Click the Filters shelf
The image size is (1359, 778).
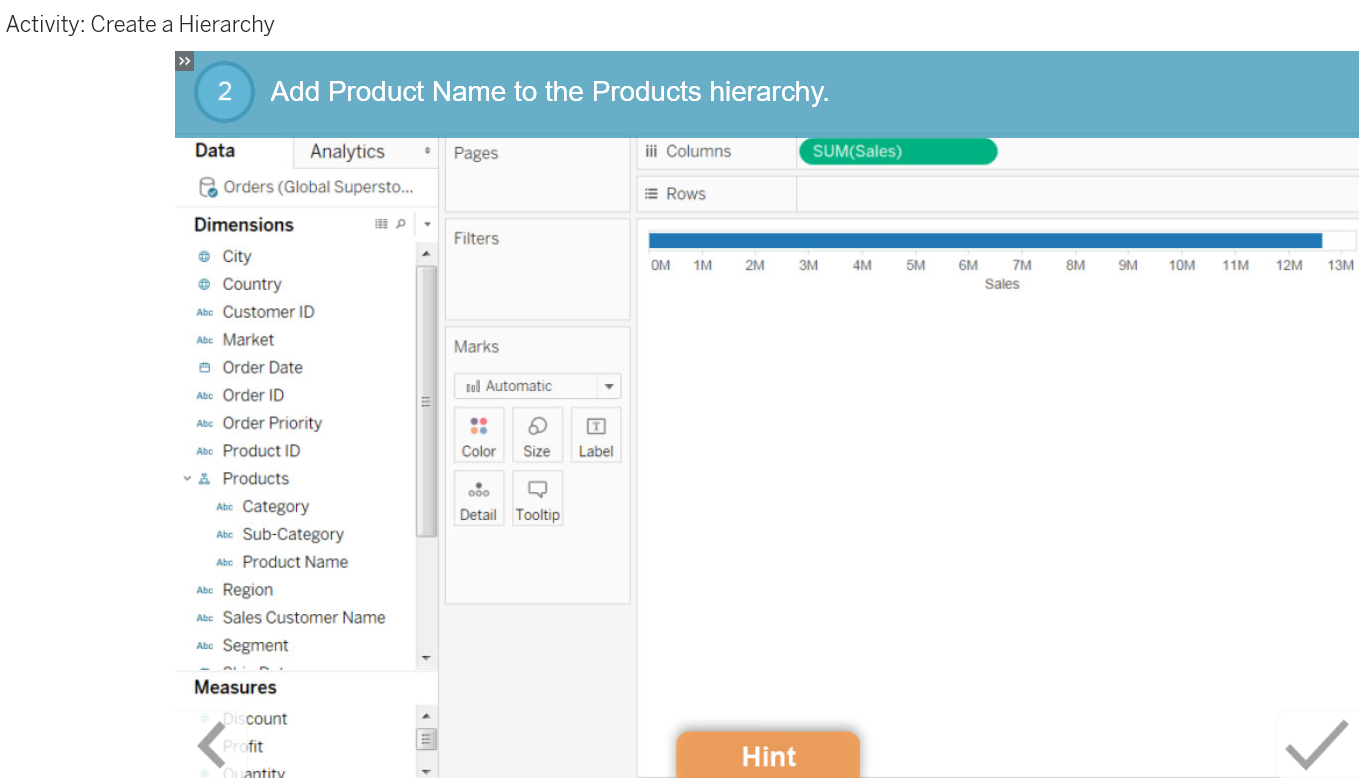click(x=538, y=270)
